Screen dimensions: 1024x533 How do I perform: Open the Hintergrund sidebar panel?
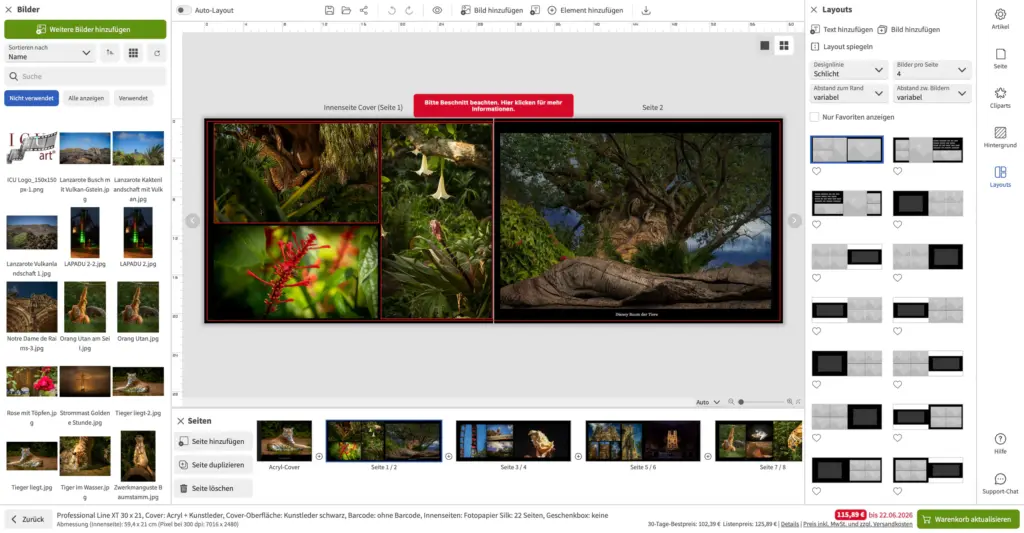click(x=1000, y=137)
